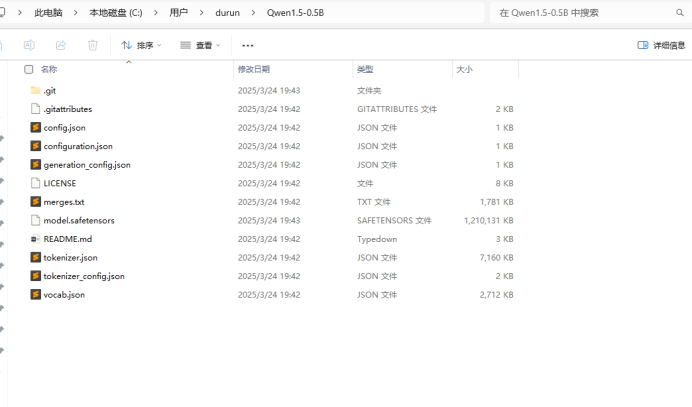Click the tokenizer.json file name

point(71,258)
